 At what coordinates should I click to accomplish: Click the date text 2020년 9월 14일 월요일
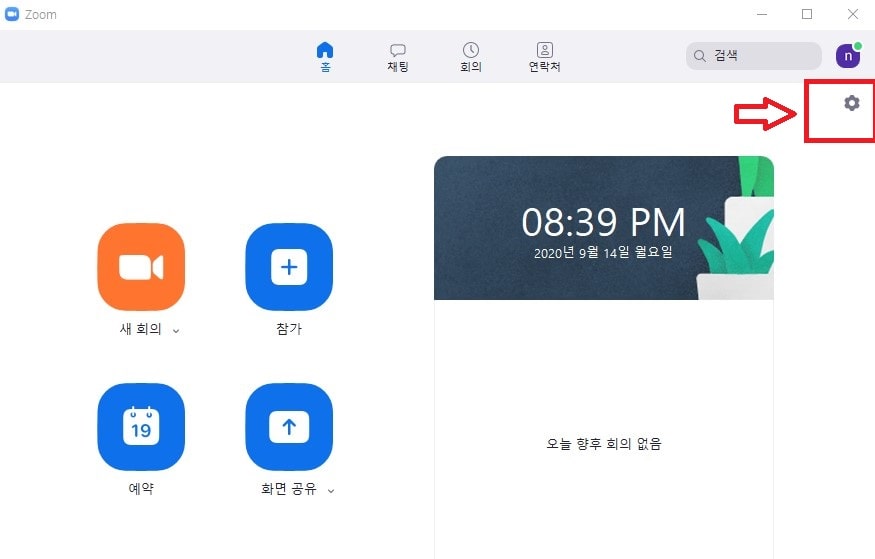603,253
